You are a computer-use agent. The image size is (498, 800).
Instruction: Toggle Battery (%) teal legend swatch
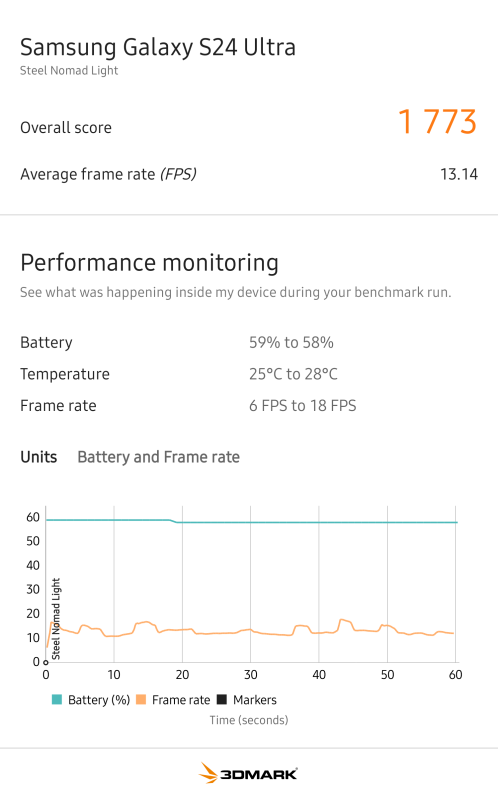[57, 699]
